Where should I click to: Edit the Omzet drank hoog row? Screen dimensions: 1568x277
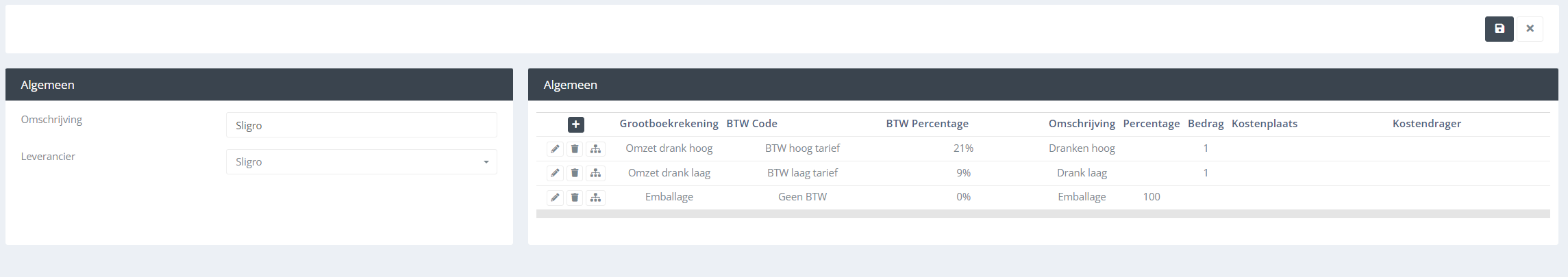(555, 149)
